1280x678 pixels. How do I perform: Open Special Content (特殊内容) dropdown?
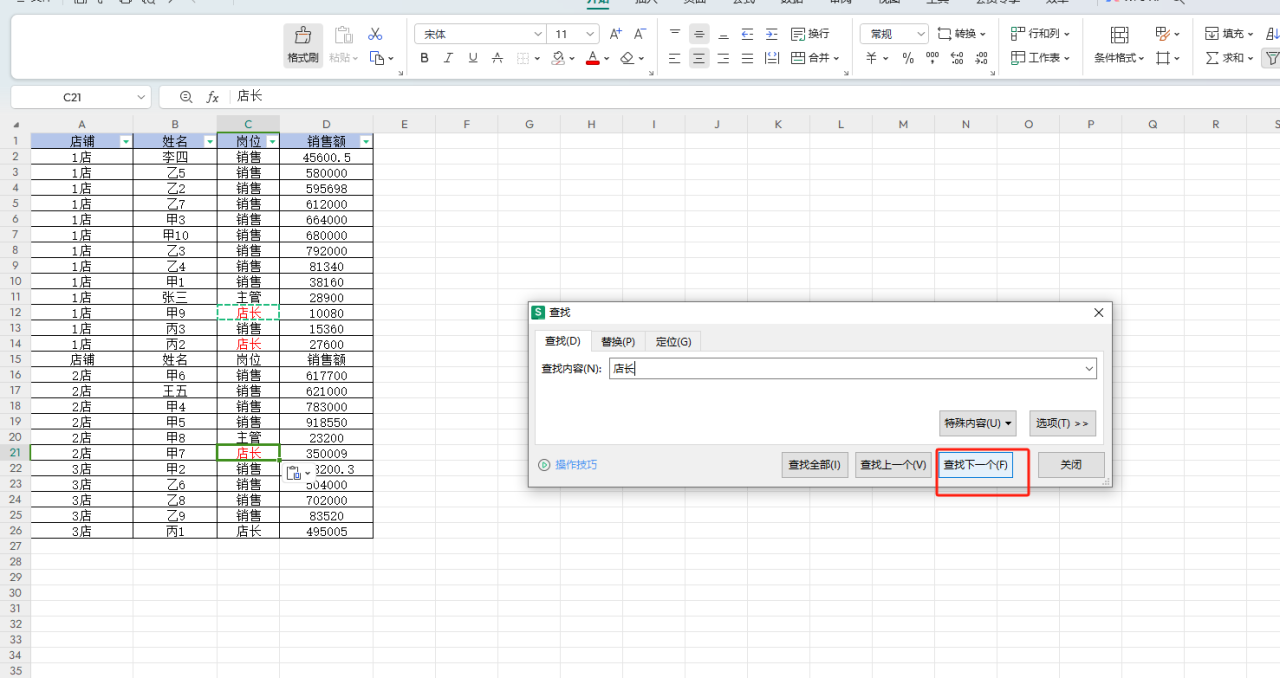(978, 423)
